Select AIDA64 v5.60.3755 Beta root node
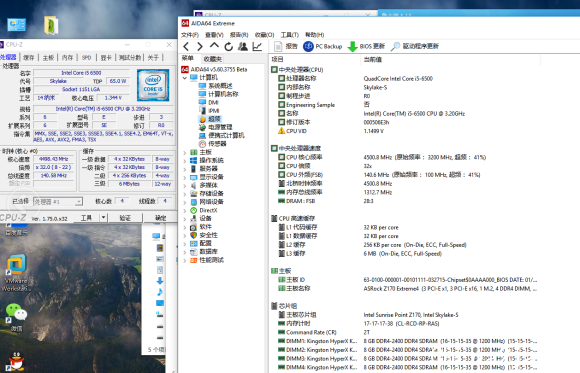This screenshot has height=373, width=580. 215,69
